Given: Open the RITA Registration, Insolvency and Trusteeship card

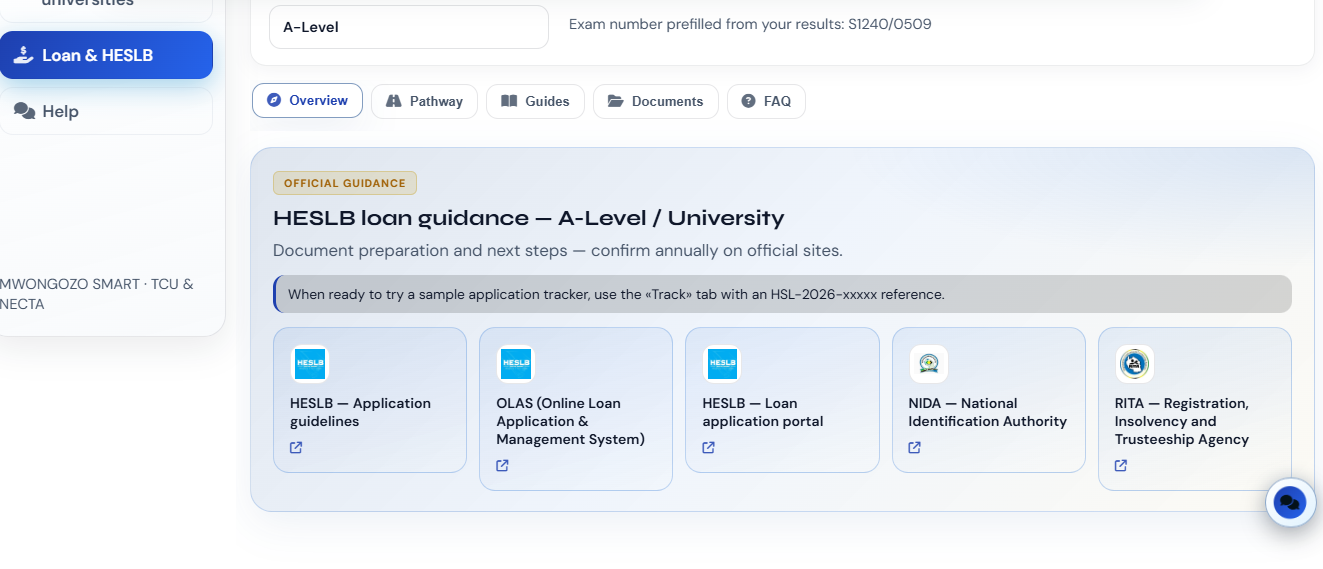Looking at the screenshot, I should coord(1195,409).
